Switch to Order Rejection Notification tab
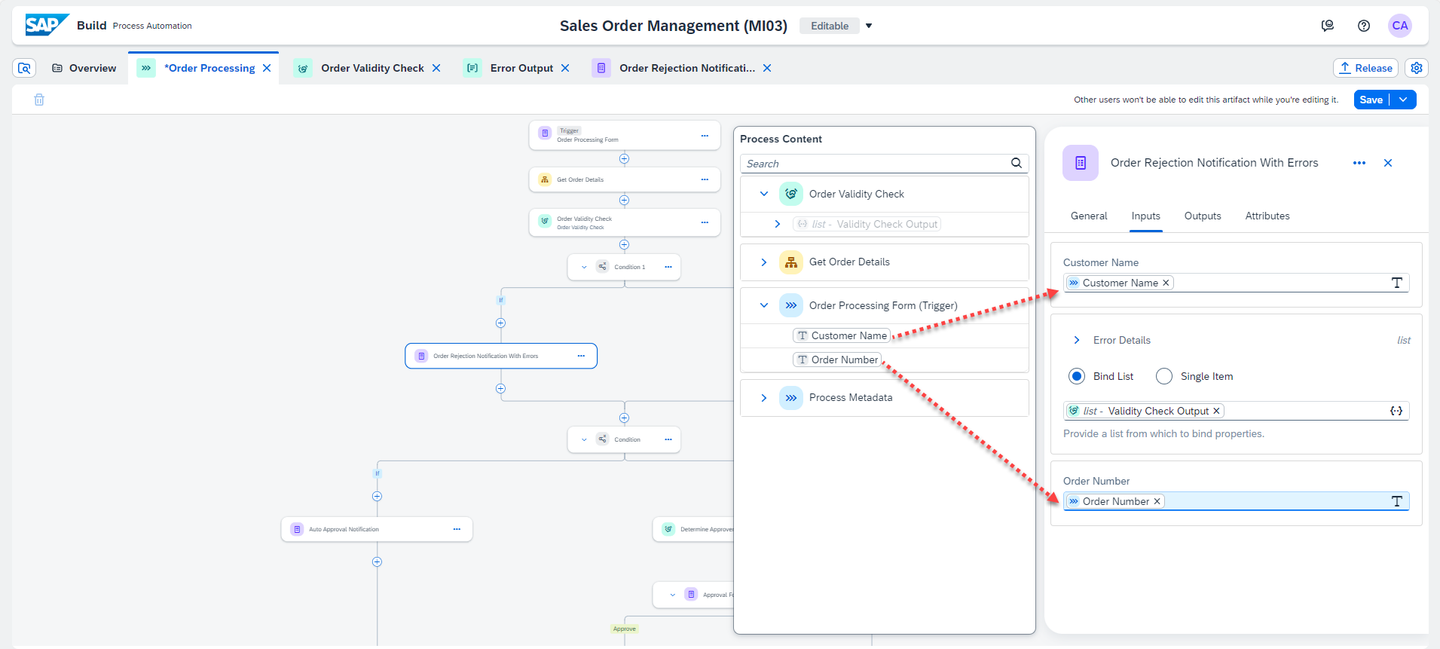The image size is (1440, 649). (687, 68)
